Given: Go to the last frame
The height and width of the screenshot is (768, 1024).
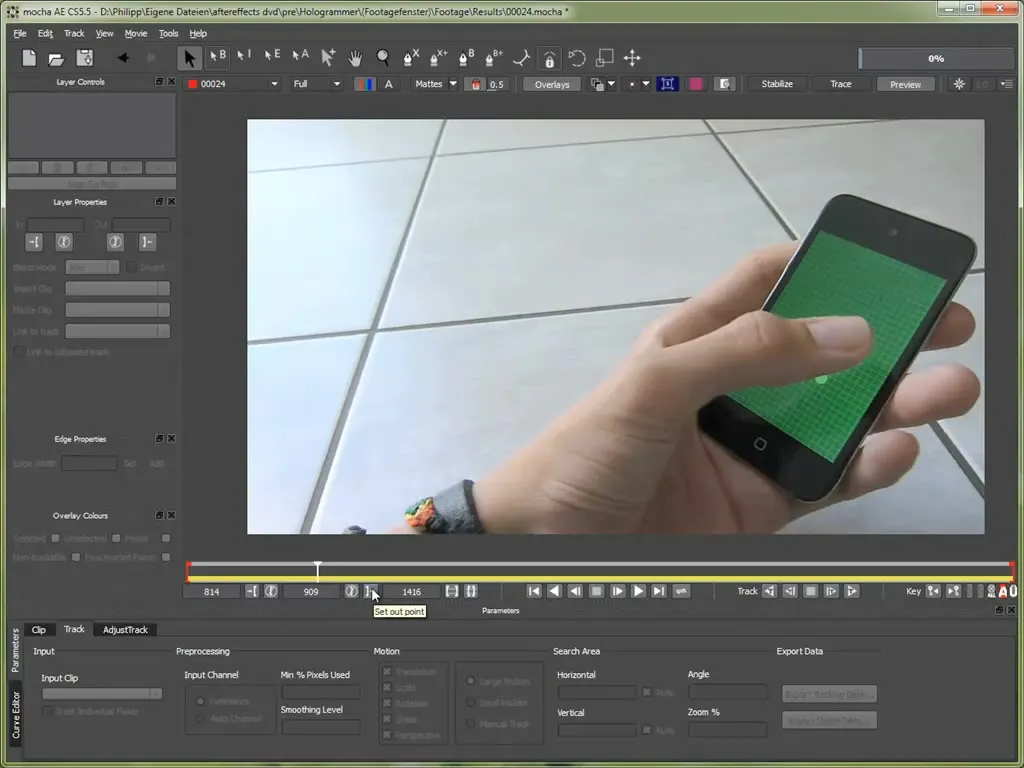Looking at the screenshot, I should tap(659, 591).
